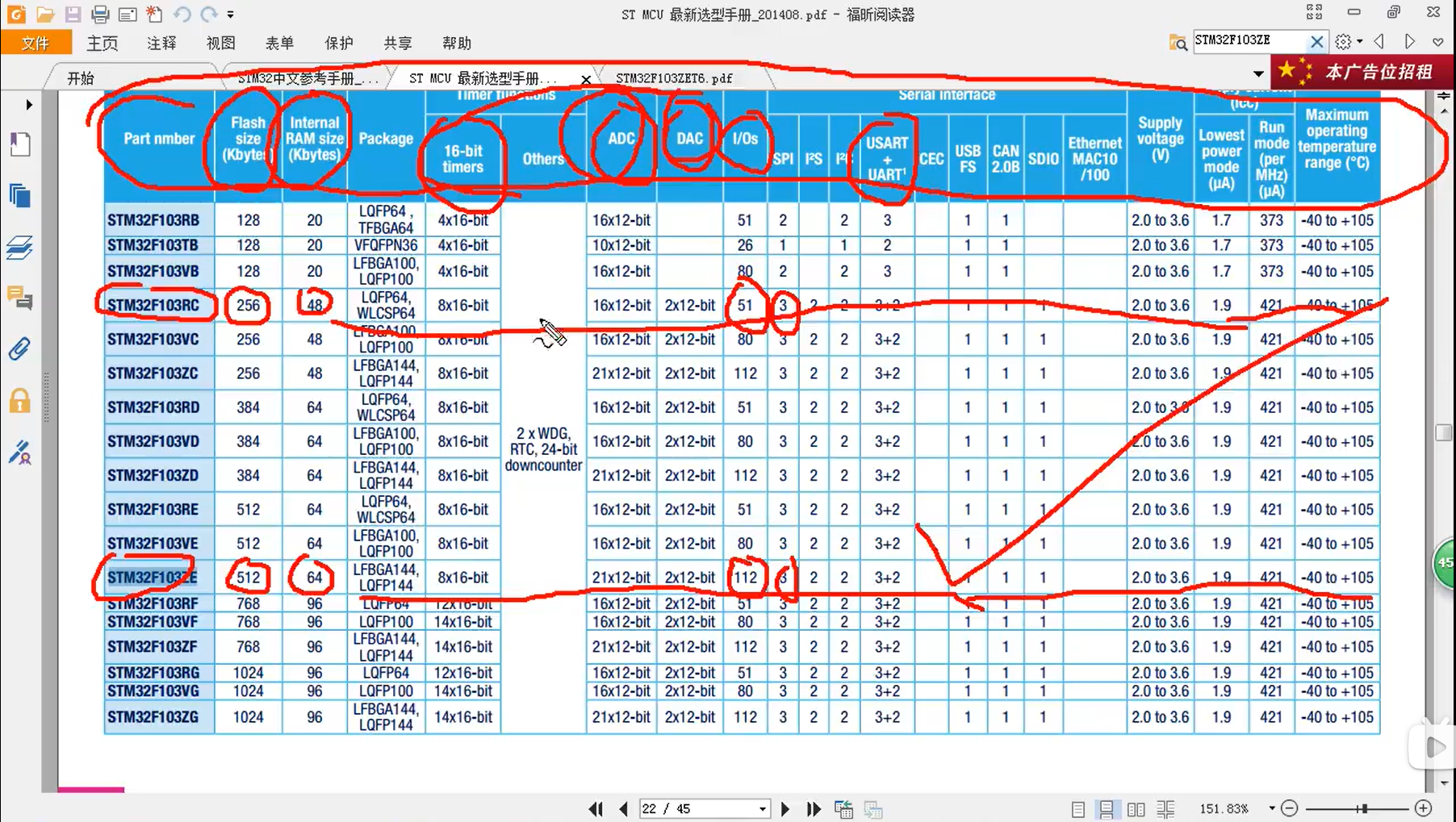Expand the search settings dropdown arrow
The height and width of the screenshot is (822, 1456).
coord(1360,41)
